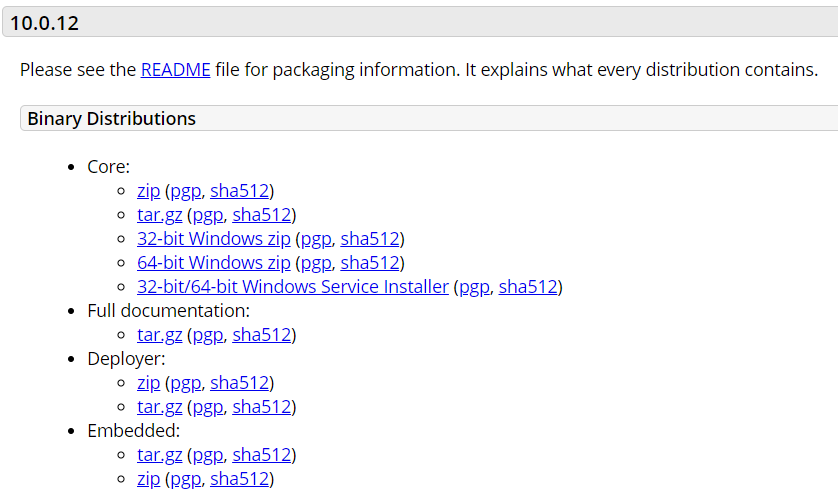
Task: Open sha512 checksum for Core tar.gz
Action: (x=261, y=215)
